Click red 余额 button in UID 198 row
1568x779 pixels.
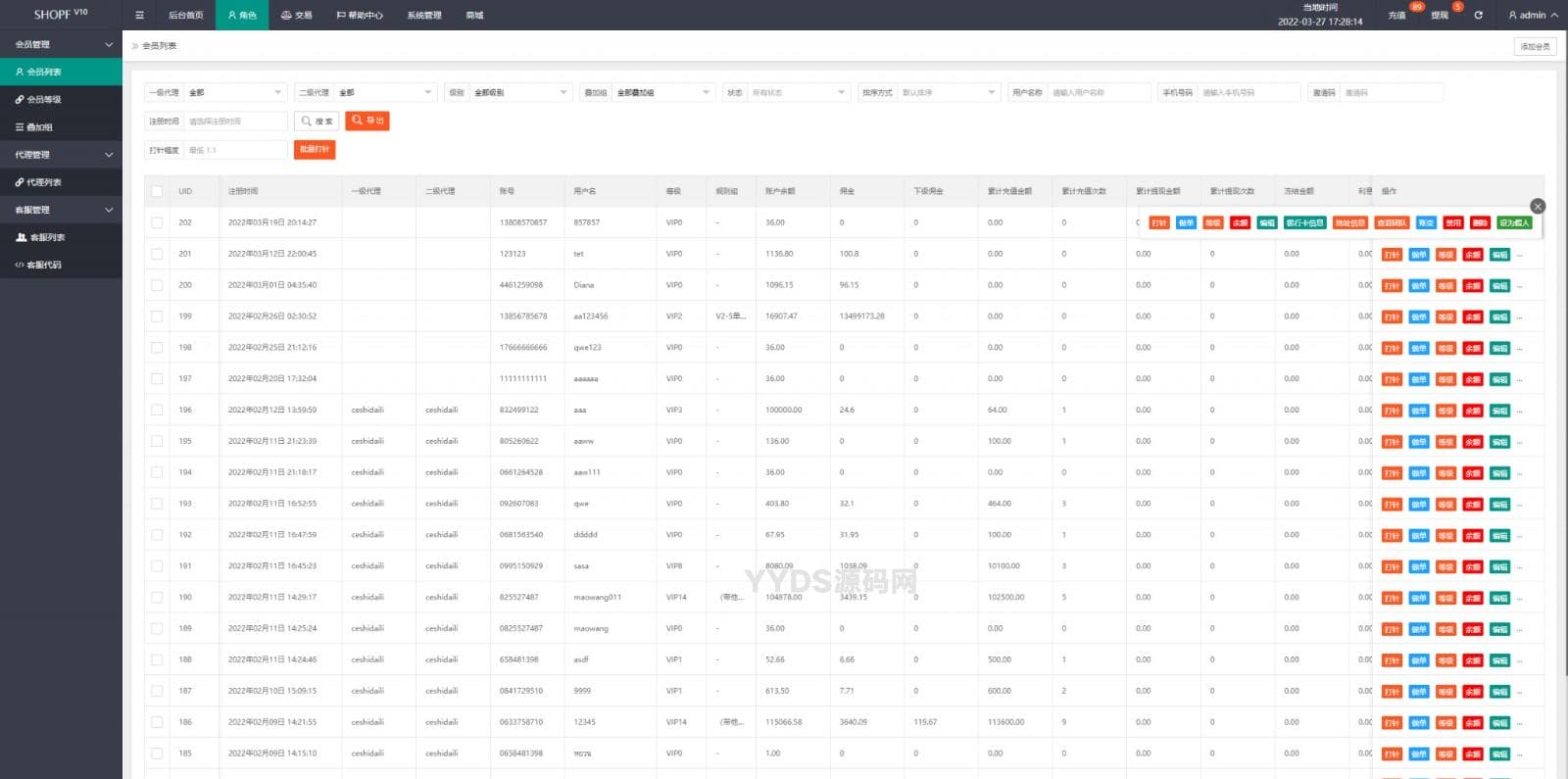pos(1472,349)
